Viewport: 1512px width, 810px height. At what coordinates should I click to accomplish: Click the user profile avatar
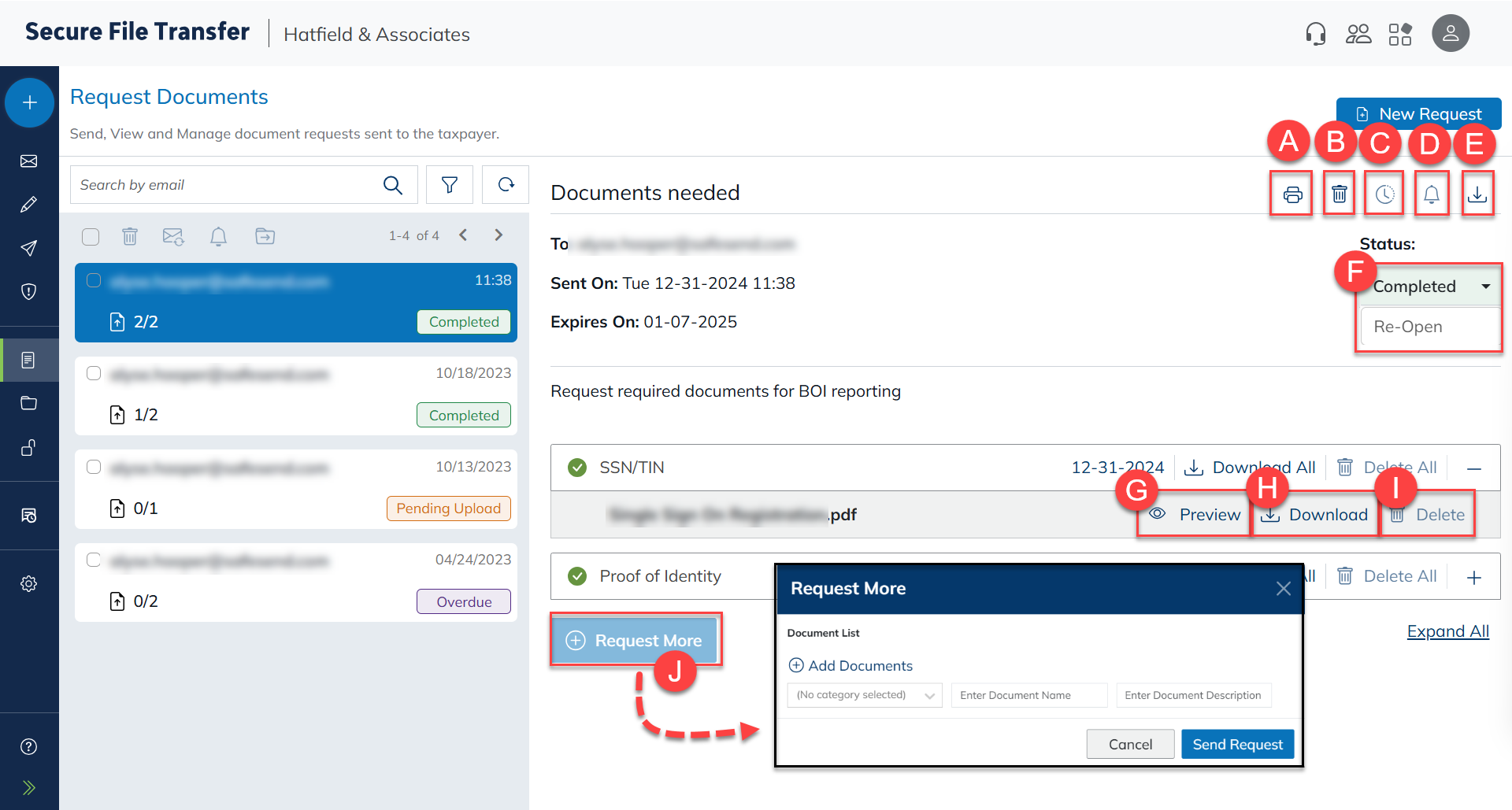(x=1450, y=34)
